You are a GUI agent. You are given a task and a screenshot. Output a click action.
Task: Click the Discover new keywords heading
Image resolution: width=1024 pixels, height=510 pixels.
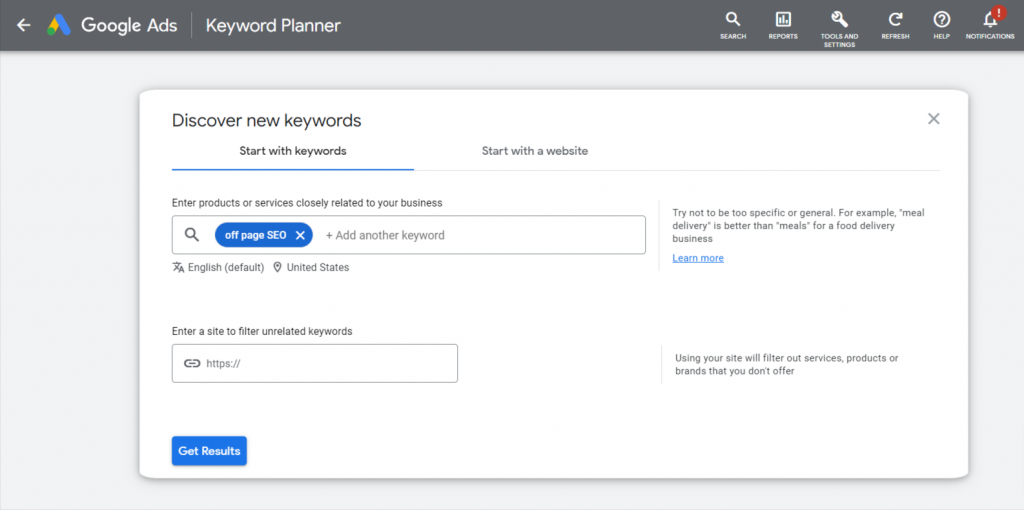click(266, 120)
